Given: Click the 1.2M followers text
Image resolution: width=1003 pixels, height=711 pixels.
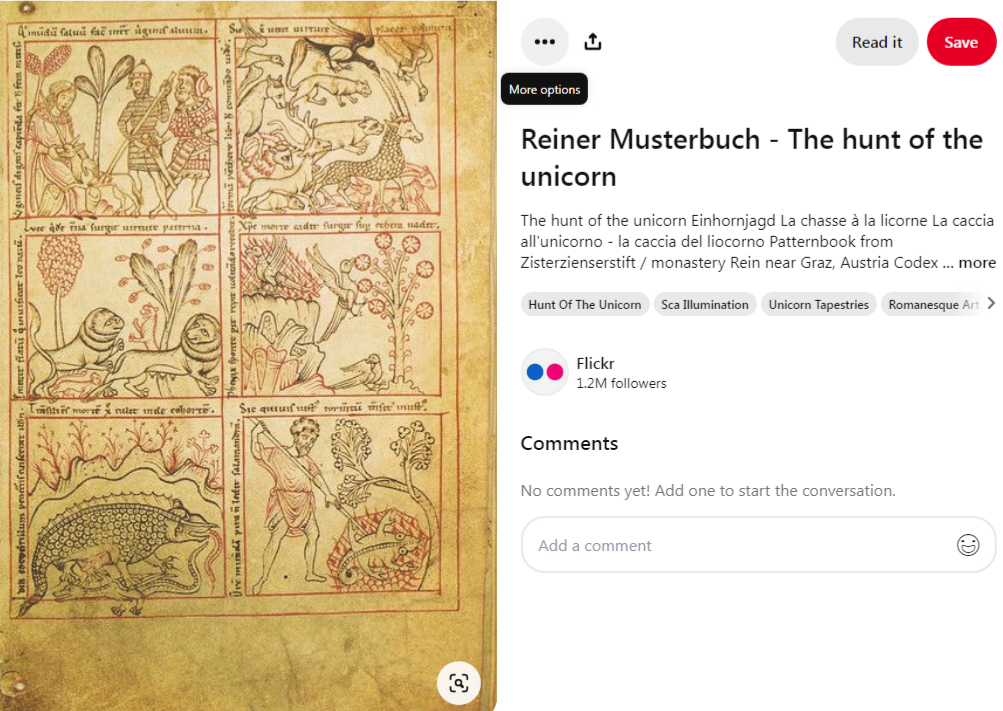Looking at the screenshot, I should [621, 383].
